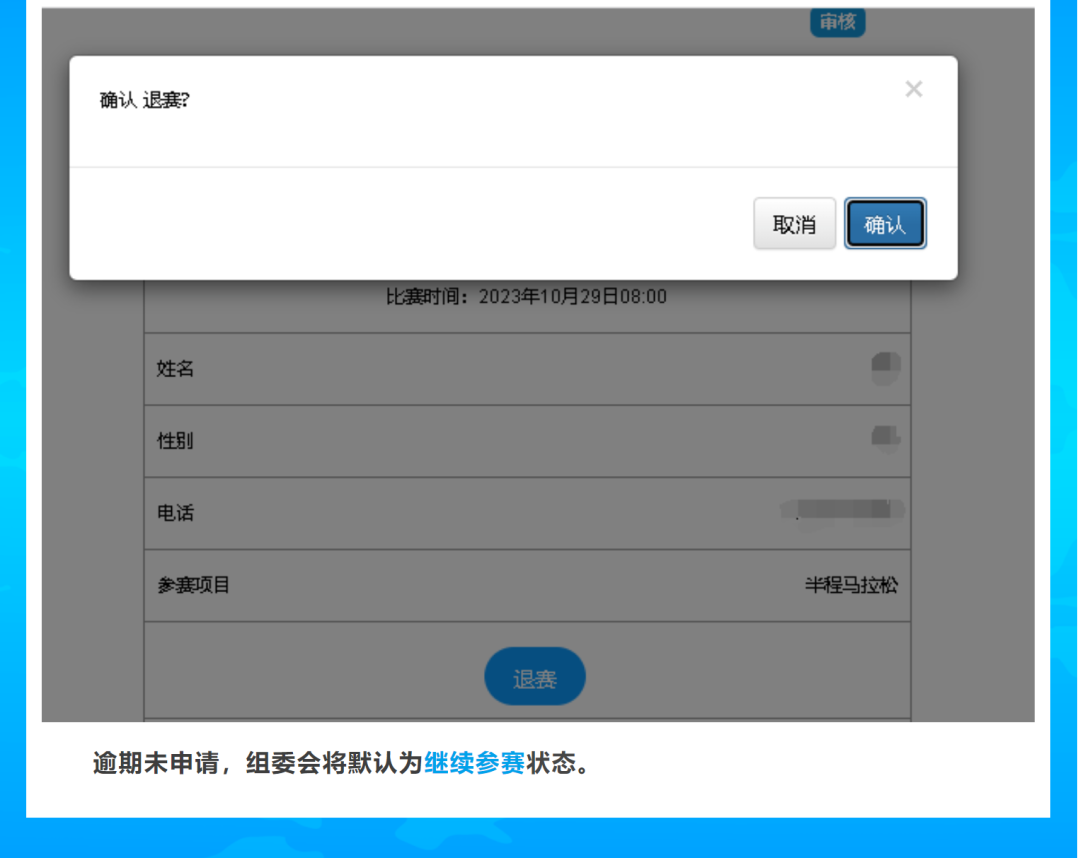Click the dimmed 审核 button at the top
The width and height of the screenshot is (1080, 858).
click(x=838, y=22)
